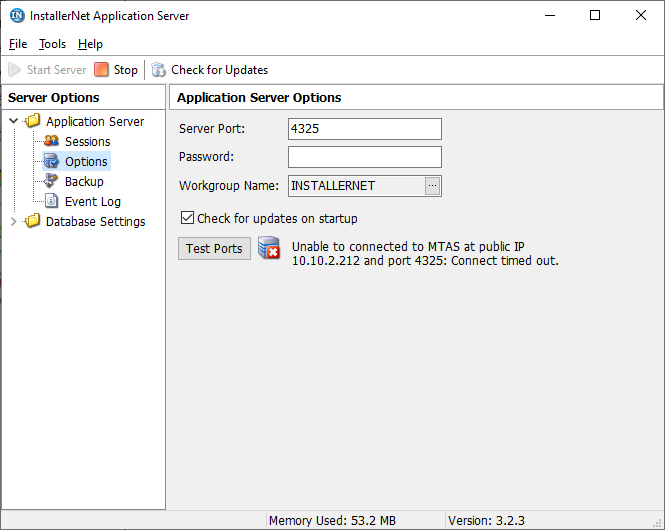Screen dimensions: 665x530
Task: Open the File menu
Action: point(18,44)
